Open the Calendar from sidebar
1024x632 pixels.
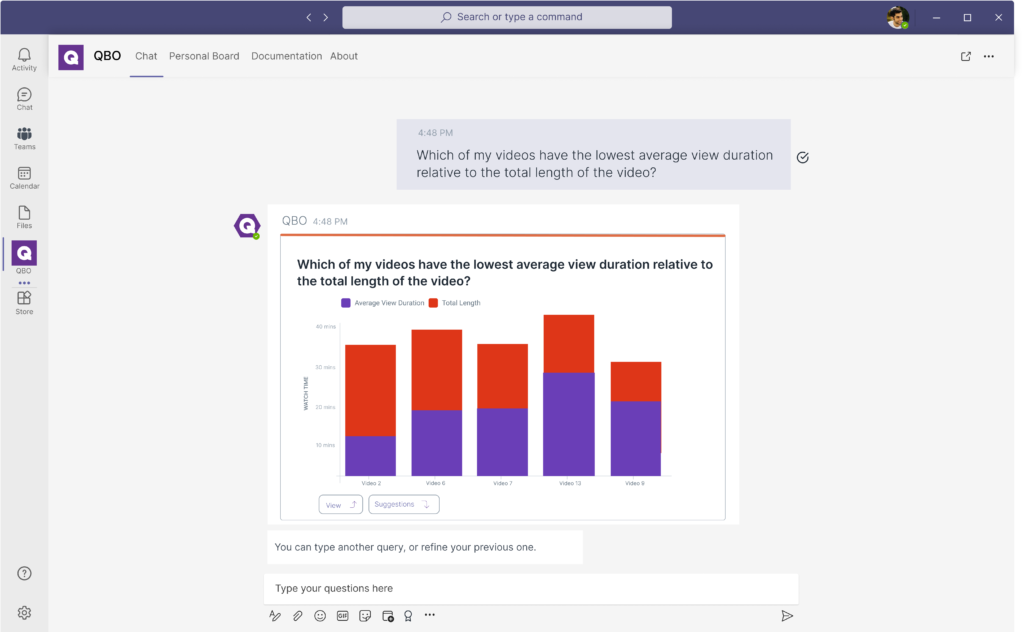point(24,178)
